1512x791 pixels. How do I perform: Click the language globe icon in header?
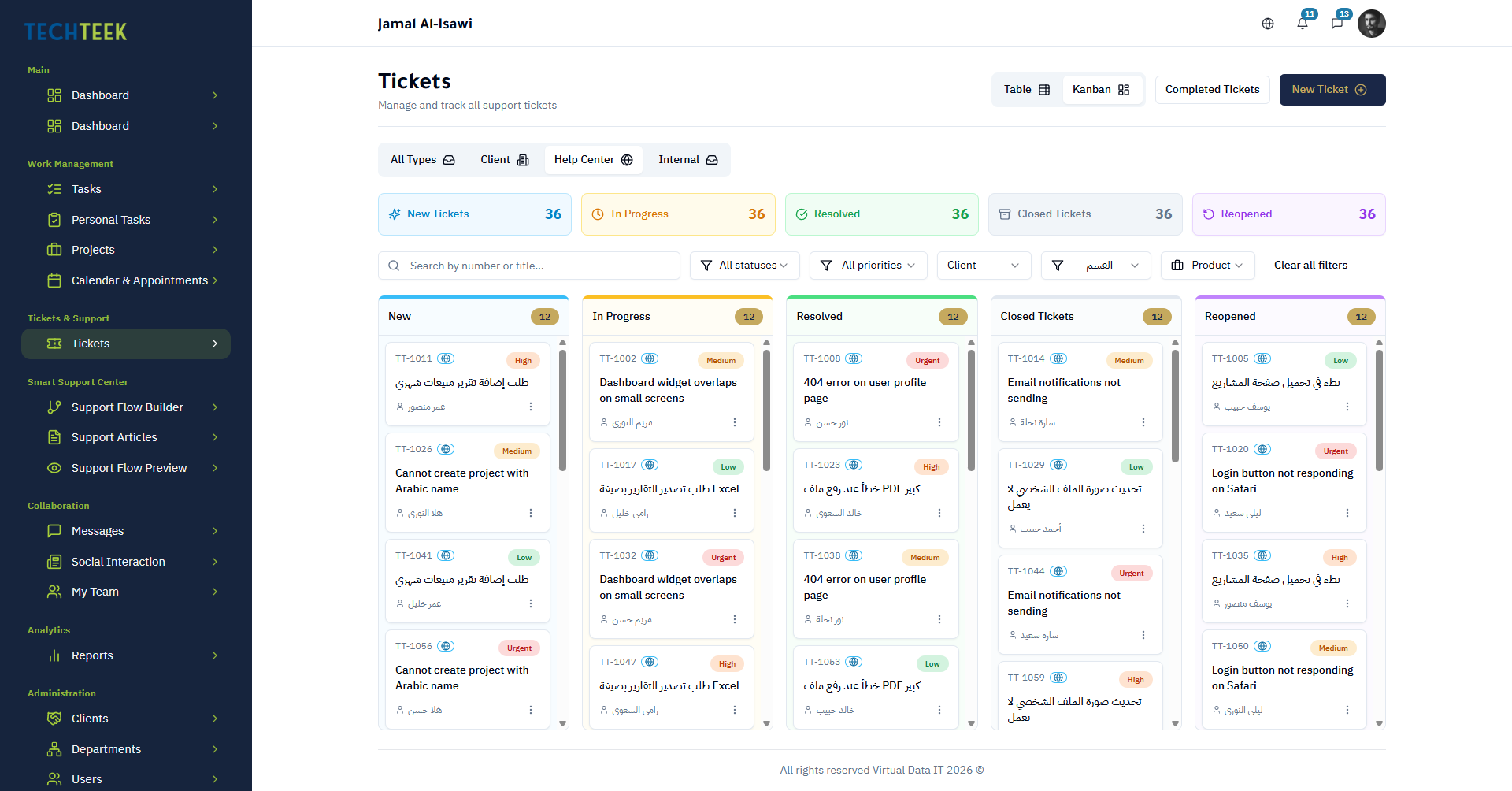point(1268,24)
